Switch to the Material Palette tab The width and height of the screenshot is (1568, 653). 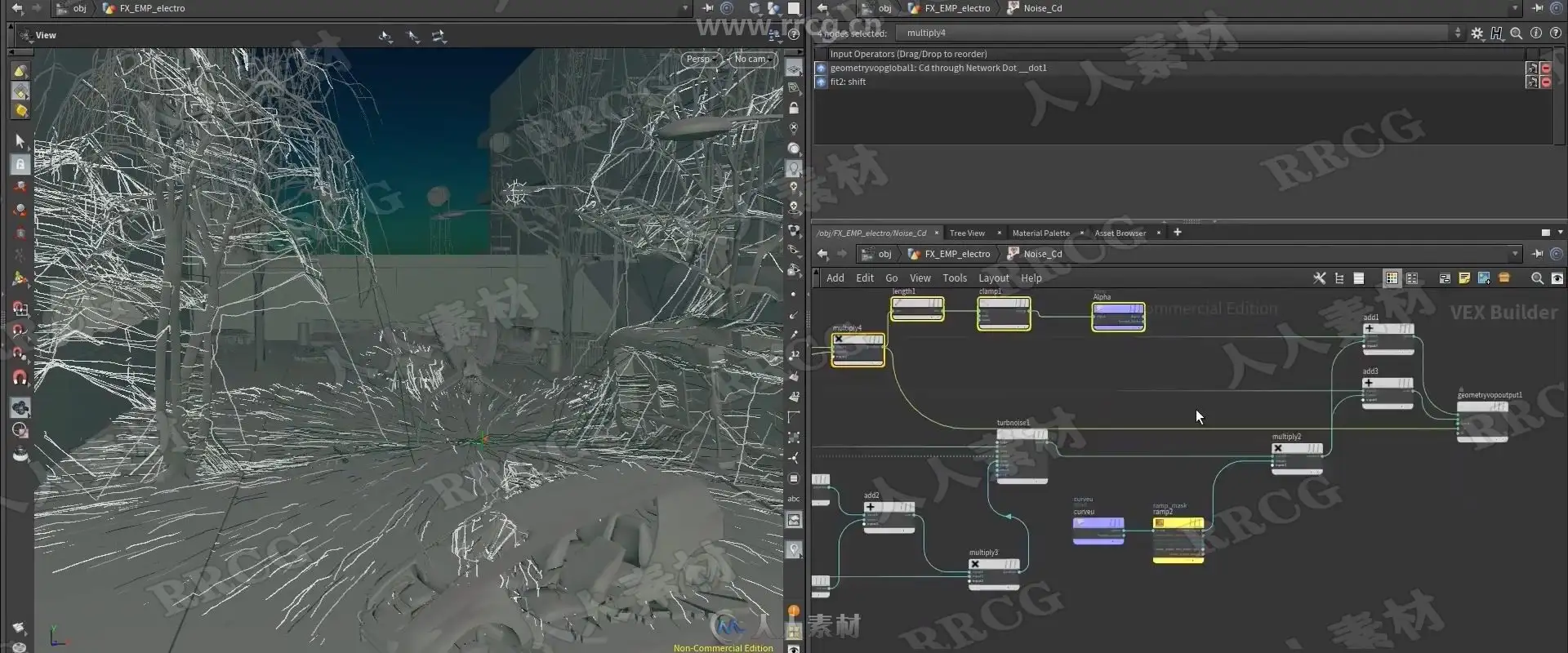[1040, 233]
